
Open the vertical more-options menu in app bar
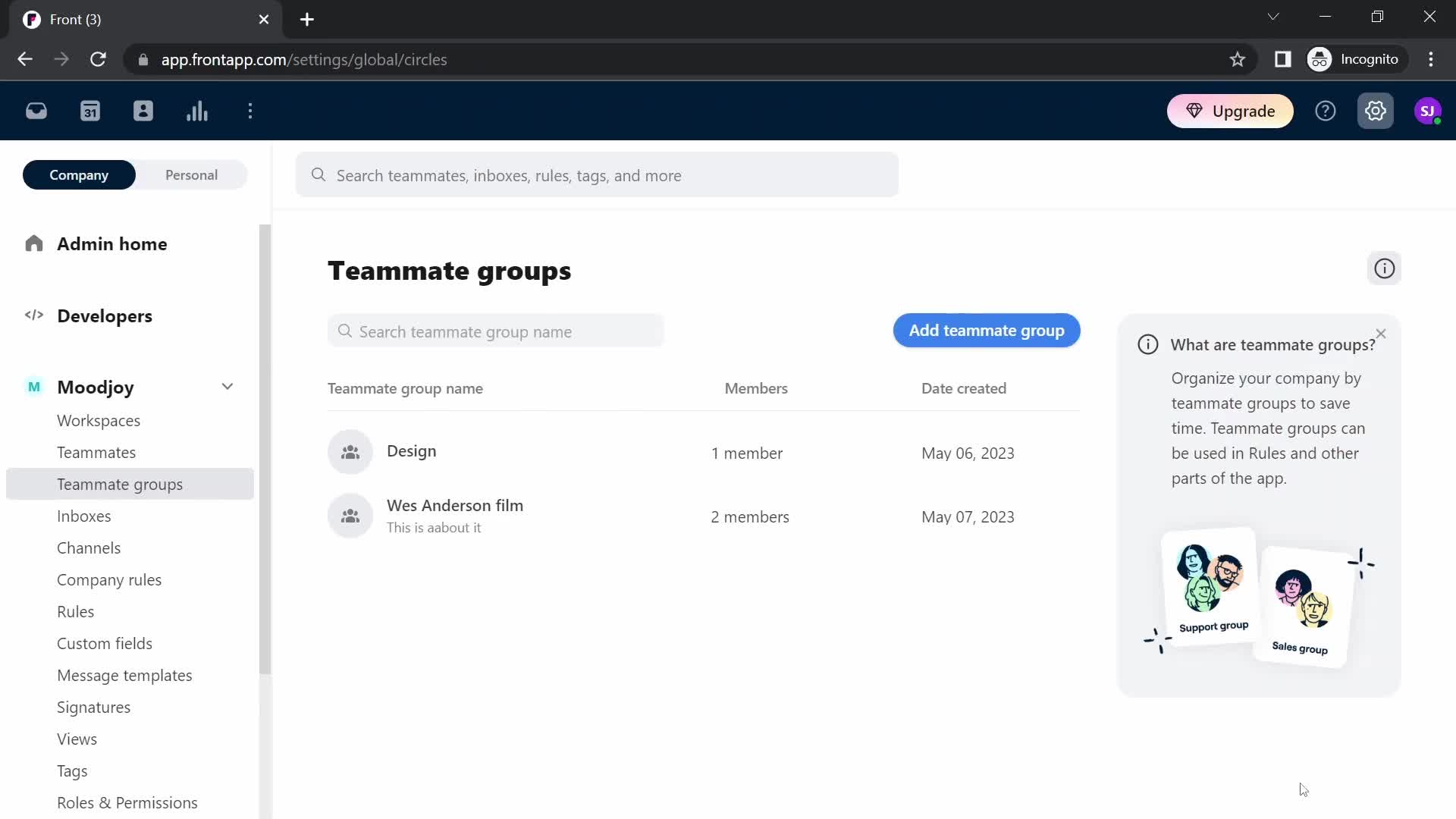point(250,111)
